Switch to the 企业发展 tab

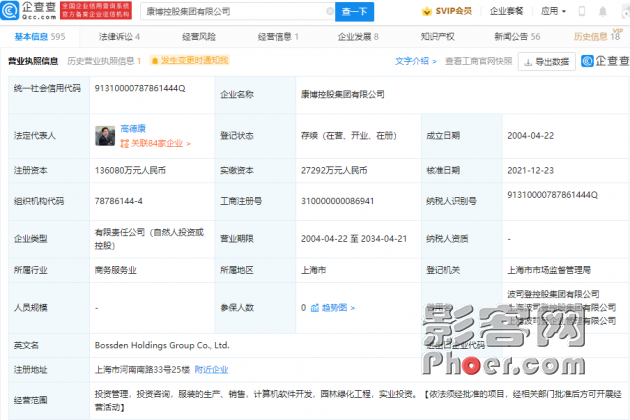click(x=358, y=37)
